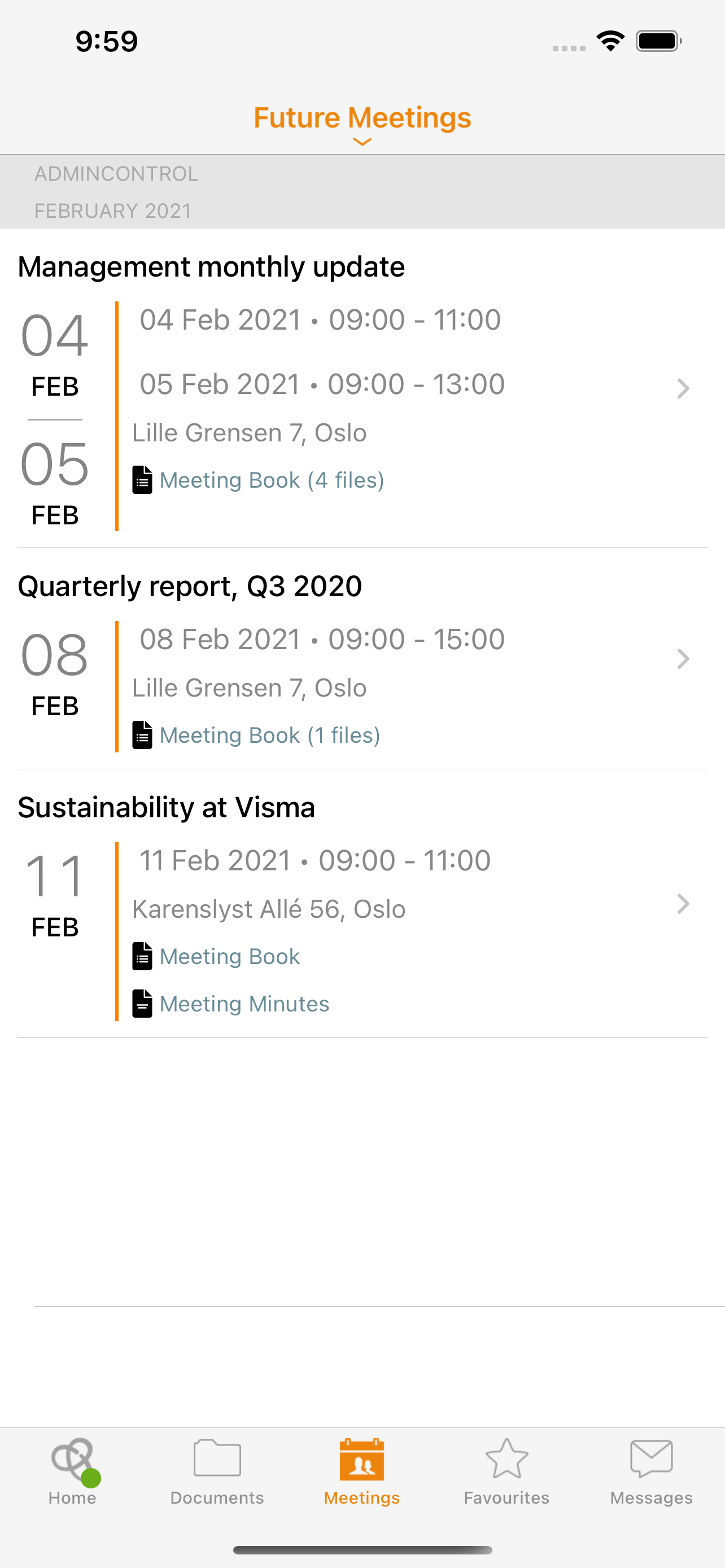Select the Management monthly update title
The width and height of the screenshot is (725, 1568).
[211, 267]
